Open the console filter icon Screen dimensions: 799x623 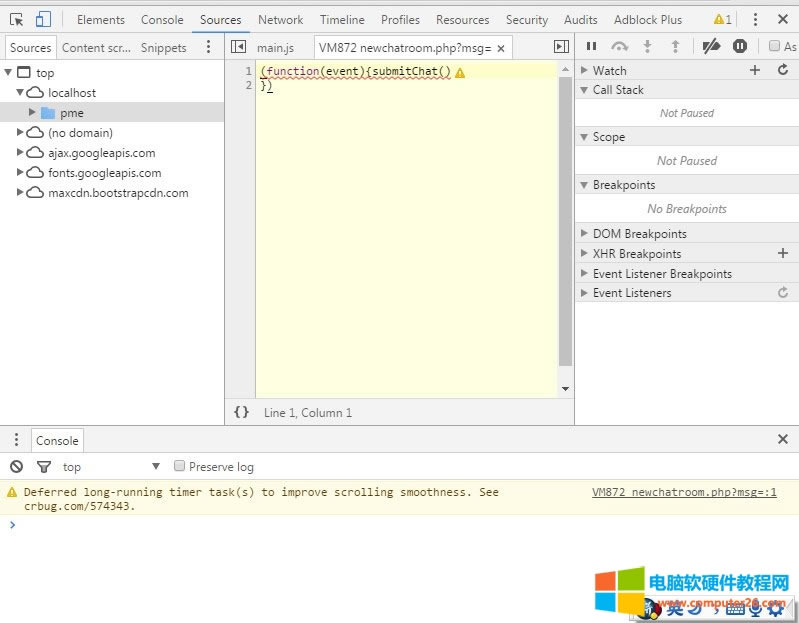(x=44, y=466)
